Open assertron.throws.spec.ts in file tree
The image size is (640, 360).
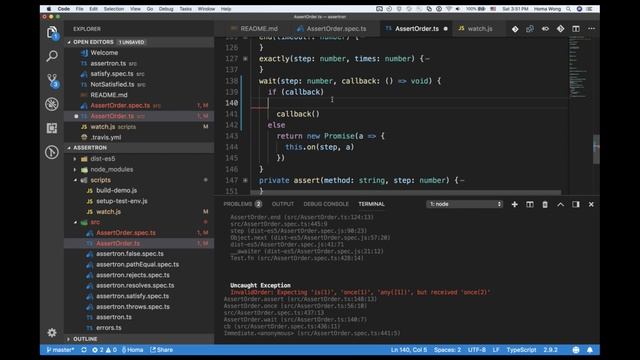(133, 307)
